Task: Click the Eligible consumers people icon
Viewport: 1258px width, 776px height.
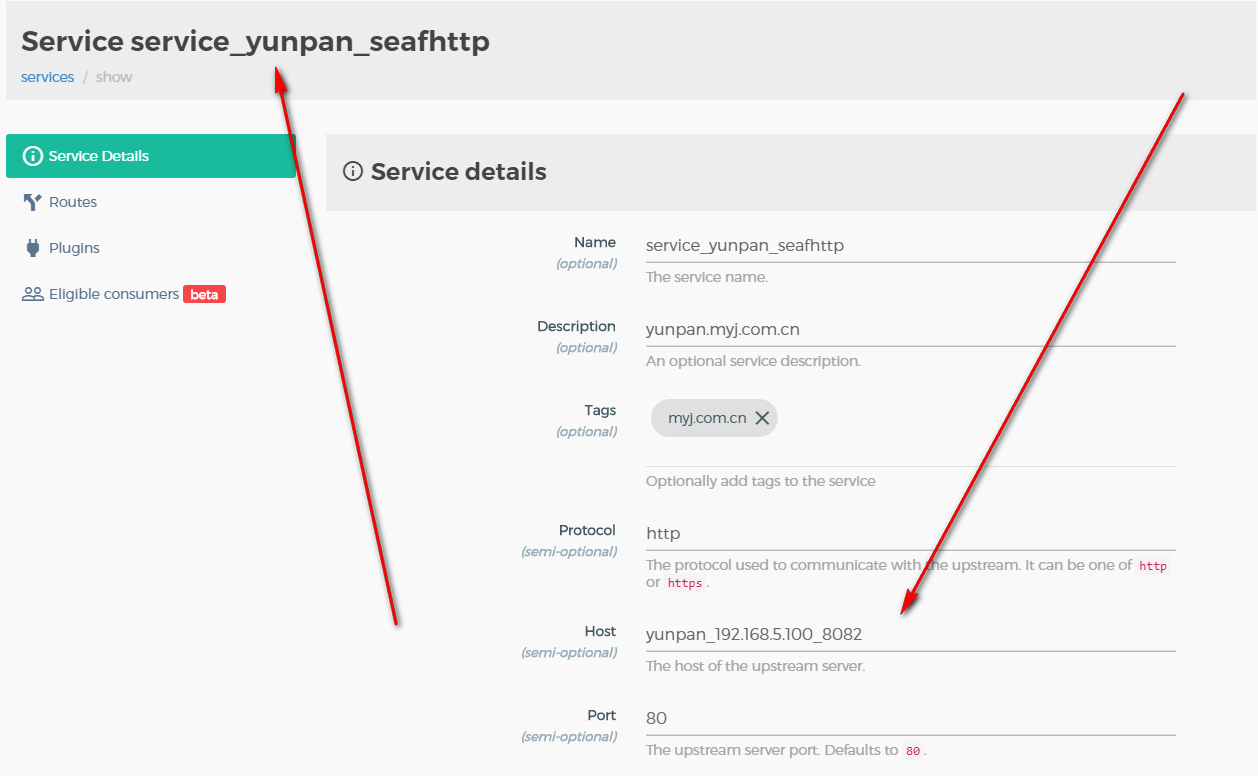Action: (x=33, y=294)
